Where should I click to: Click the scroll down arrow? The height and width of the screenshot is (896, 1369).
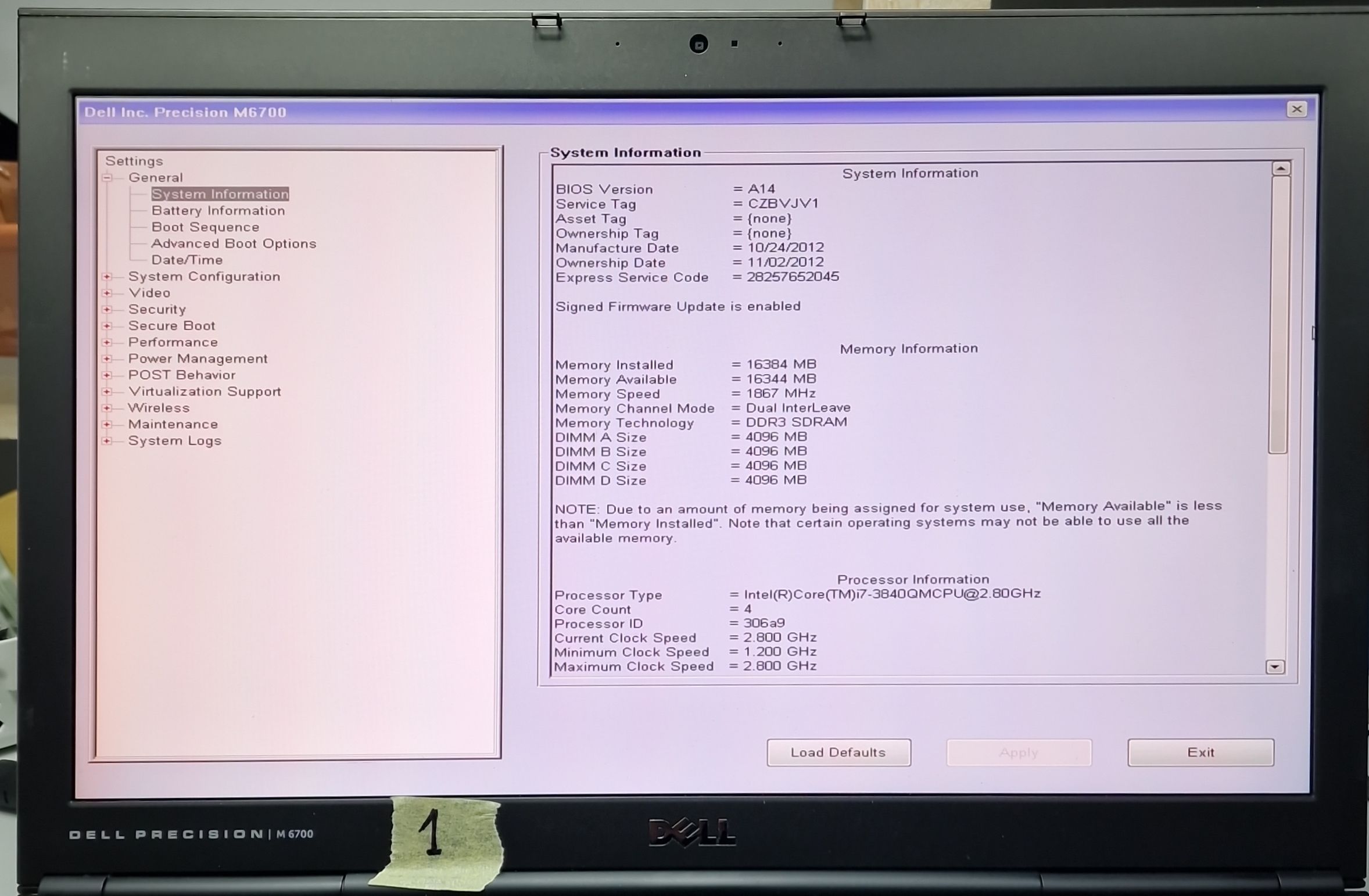pos(1274,666)
